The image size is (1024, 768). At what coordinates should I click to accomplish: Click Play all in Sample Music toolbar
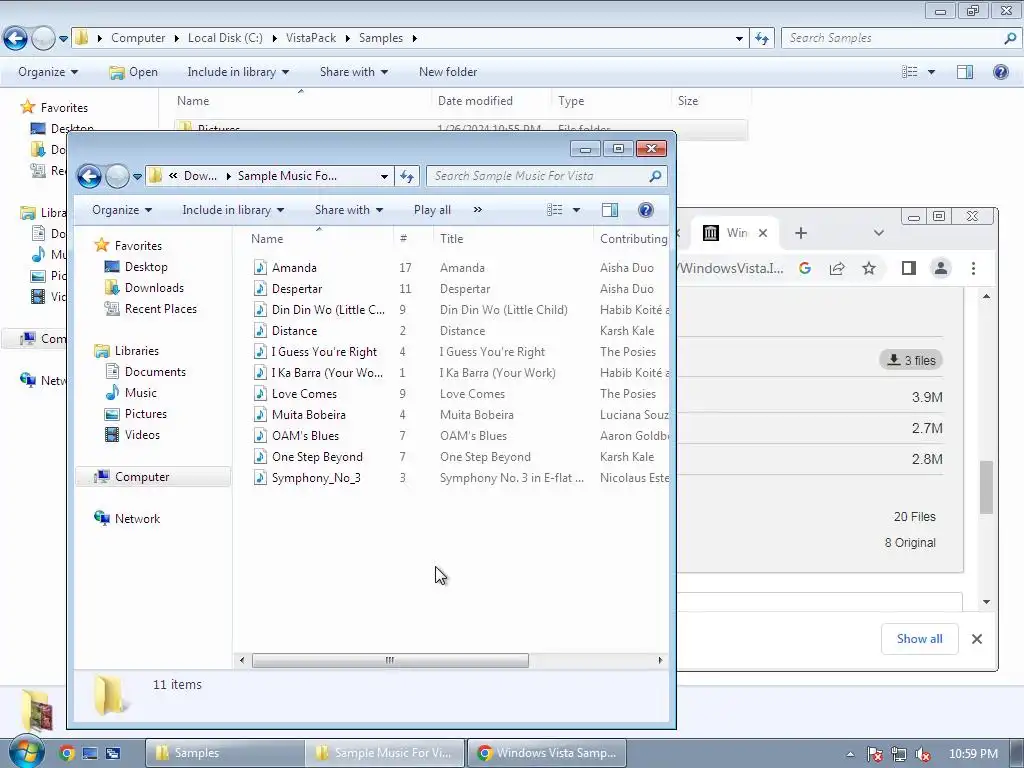[432, 210]
